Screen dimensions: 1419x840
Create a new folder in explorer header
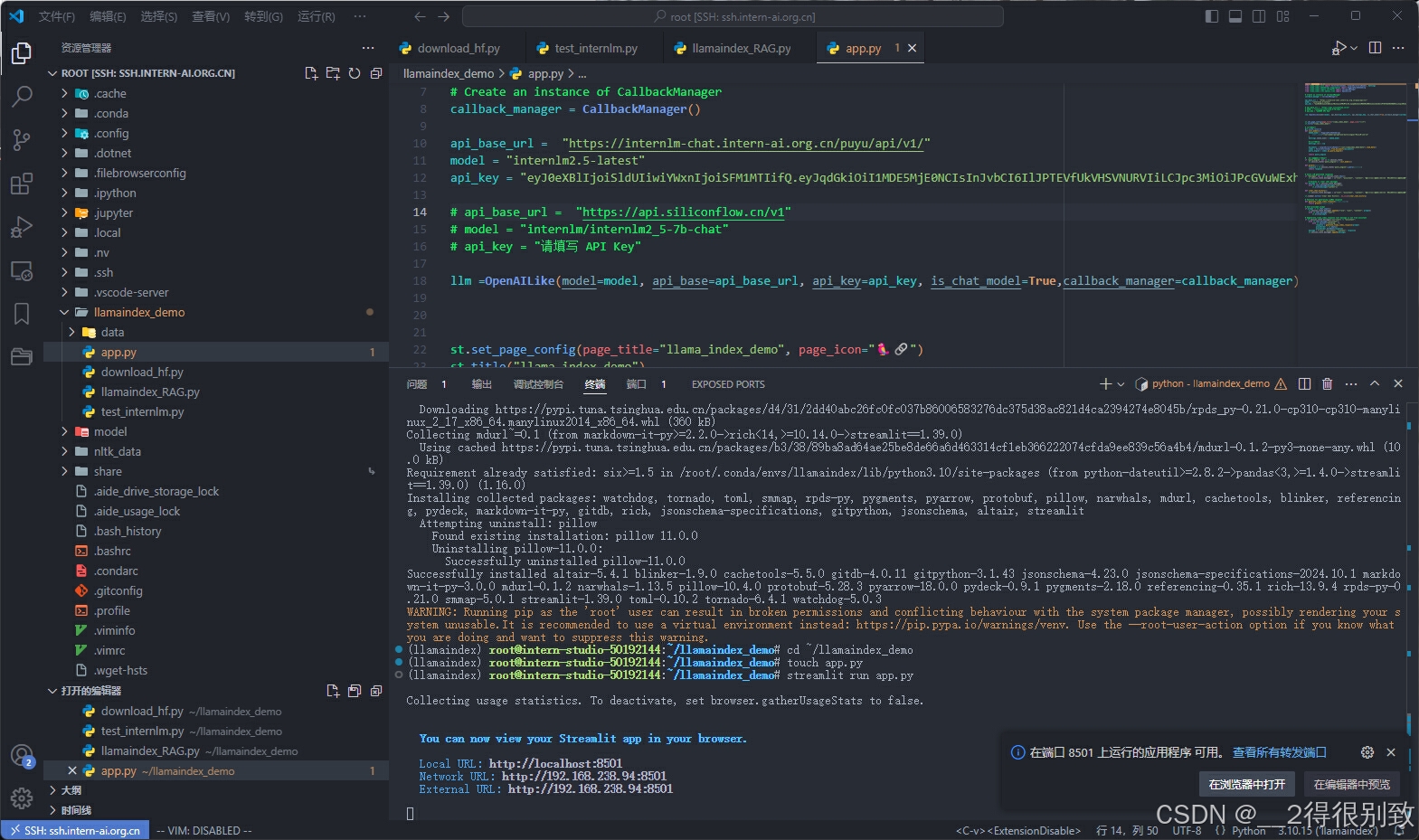[333, 73]
